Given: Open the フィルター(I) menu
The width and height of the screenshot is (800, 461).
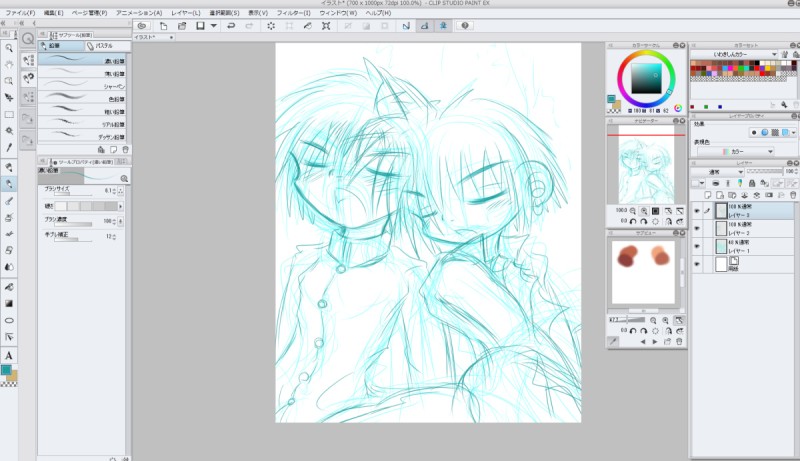Looking at the screenshot, I should coord(293,13).
